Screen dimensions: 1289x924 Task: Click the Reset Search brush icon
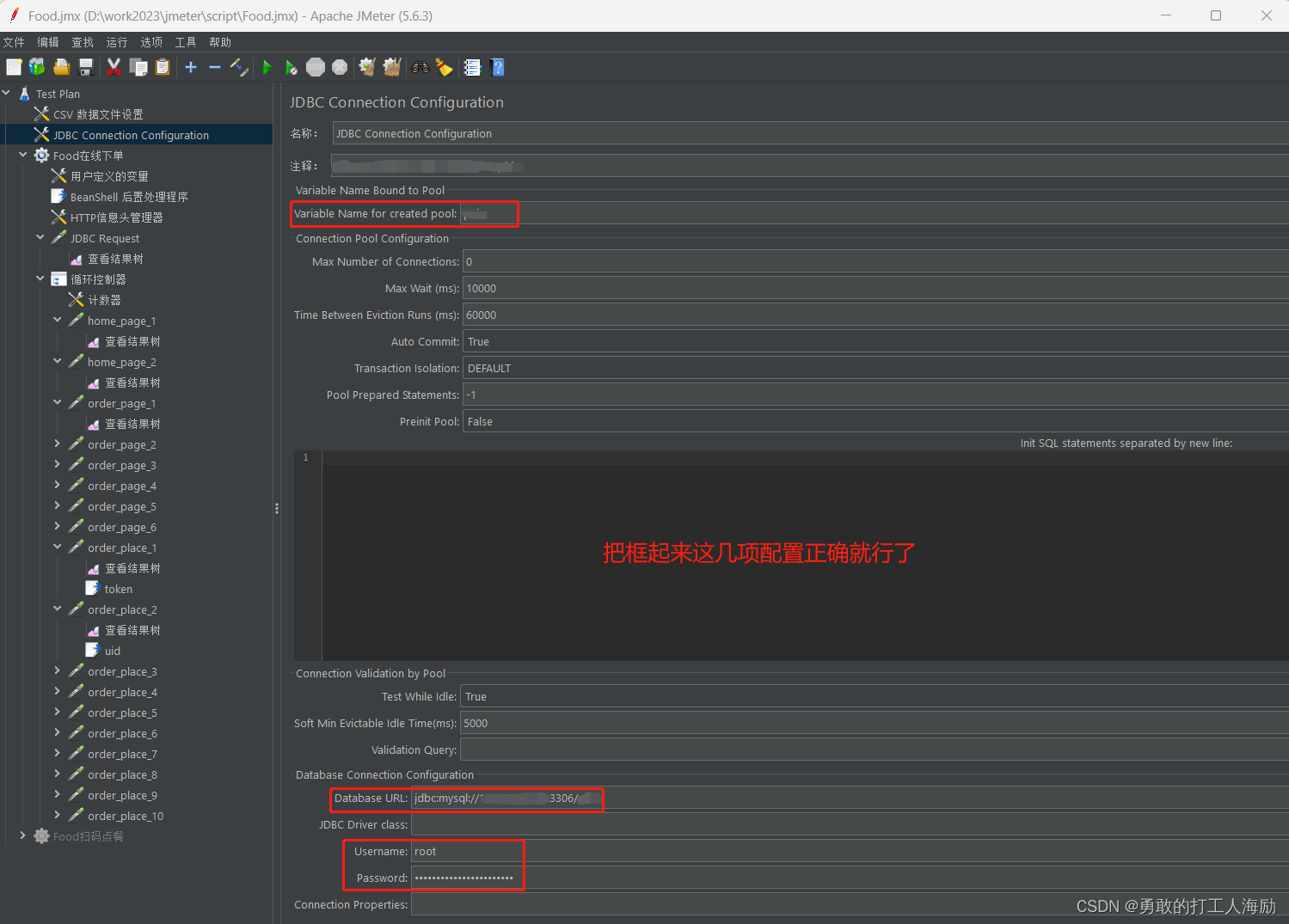tap(445, 67)
